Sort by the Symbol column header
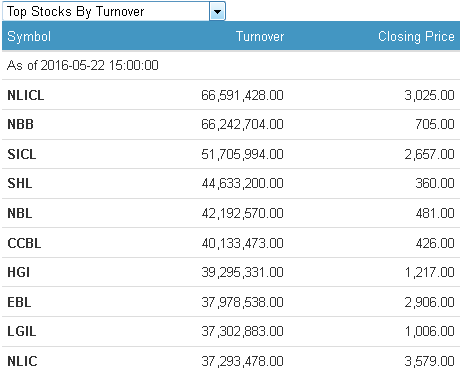The height and width of the screenshot is (373, 463). click(x=29, y=37)
